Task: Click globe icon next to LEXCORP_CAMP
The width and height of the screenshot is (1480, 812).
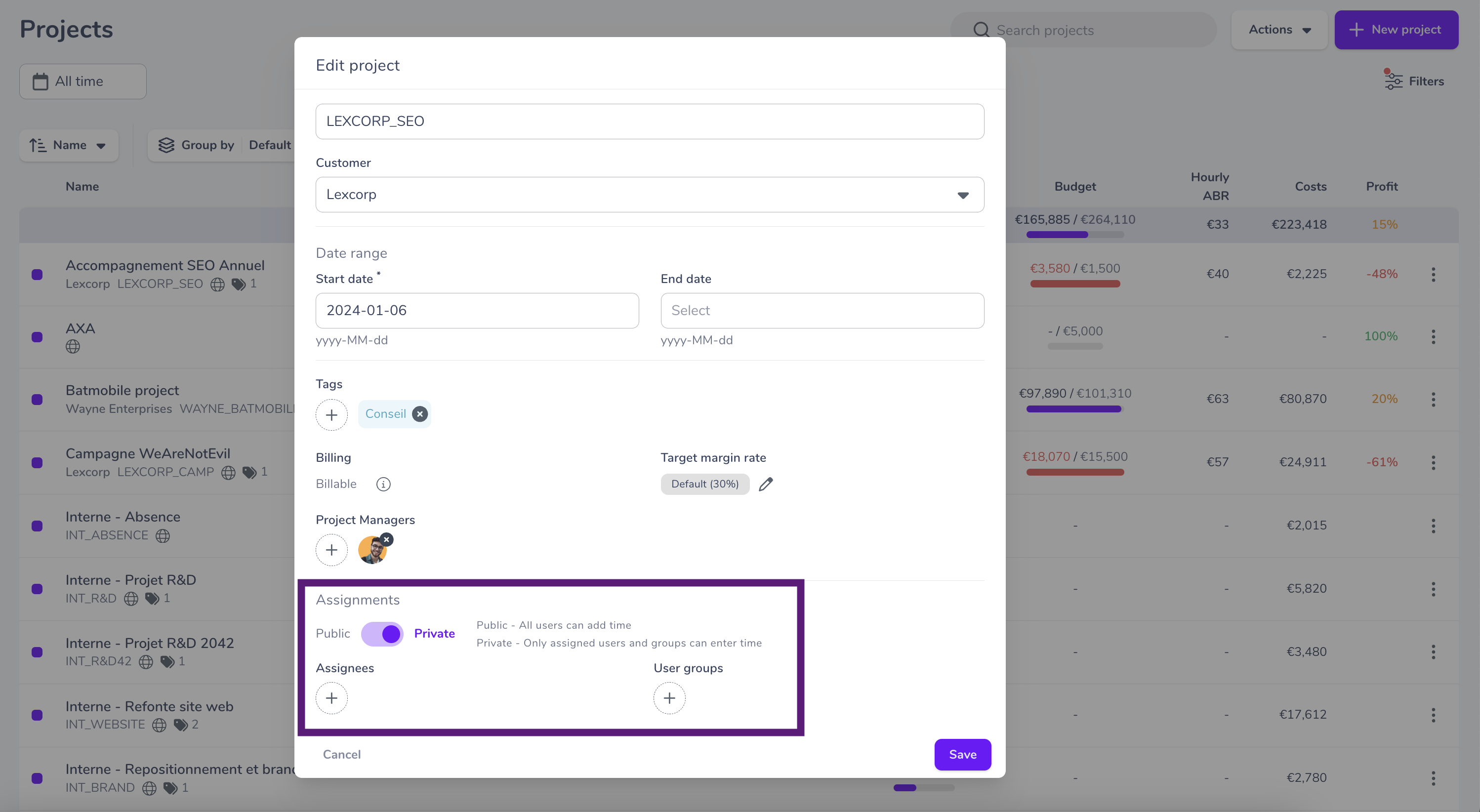Action: click(228, 473)
